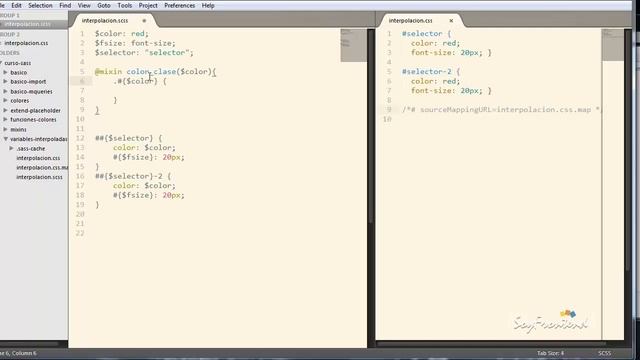Click the right editor minimap

coord(613,45)
